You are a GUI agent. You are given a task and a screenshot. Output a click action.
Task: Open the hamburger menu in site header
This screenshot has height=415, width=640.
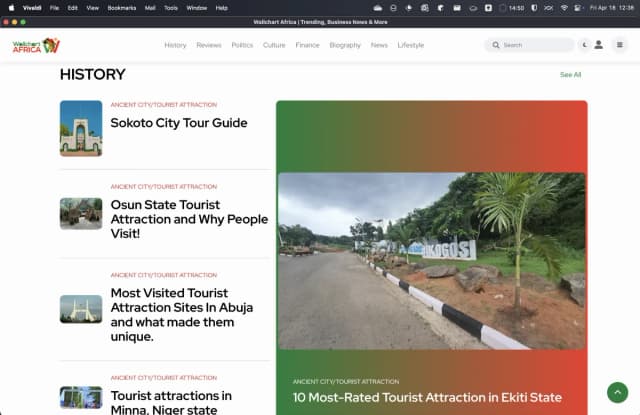[619, 45]
